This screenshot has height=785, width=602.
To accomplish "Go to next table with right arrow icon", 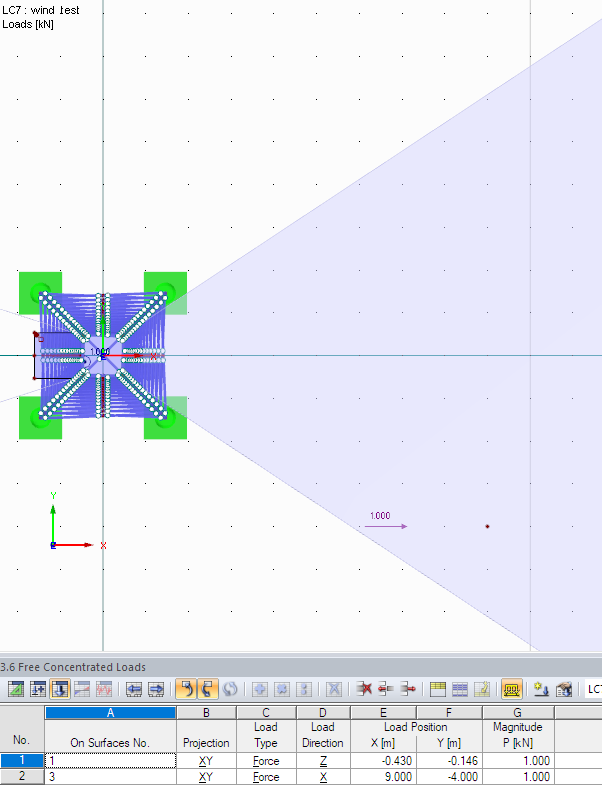I will coord(156,689).
